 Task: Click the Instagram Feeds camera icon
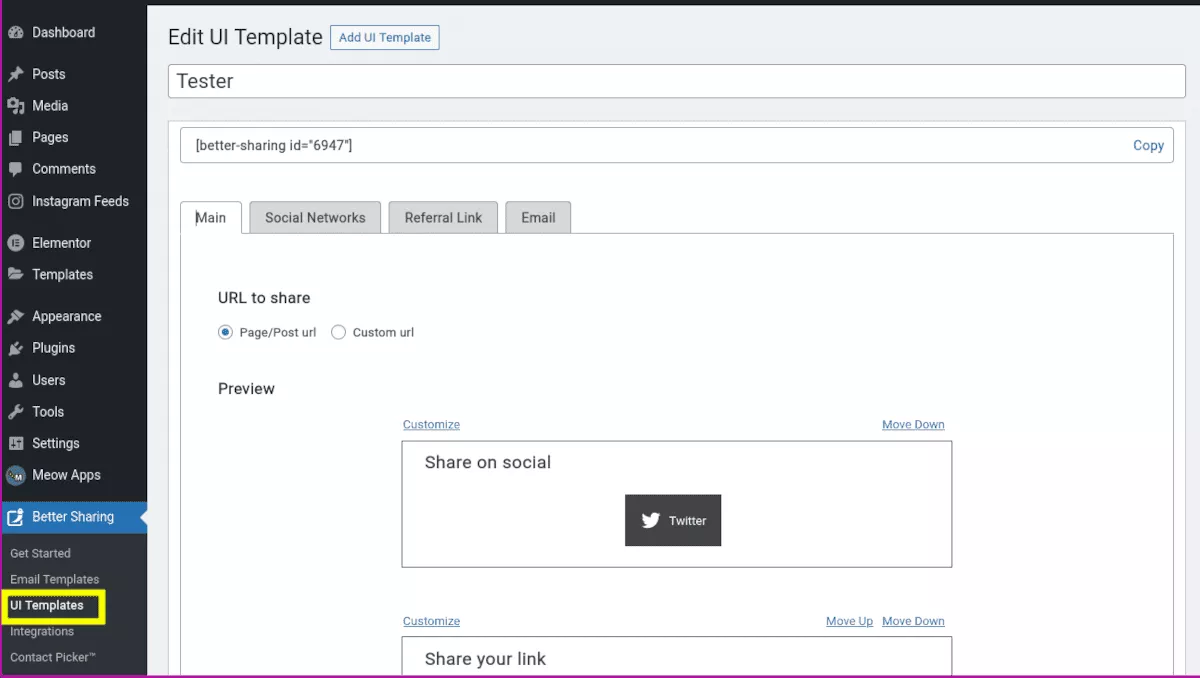coord(15,201)
